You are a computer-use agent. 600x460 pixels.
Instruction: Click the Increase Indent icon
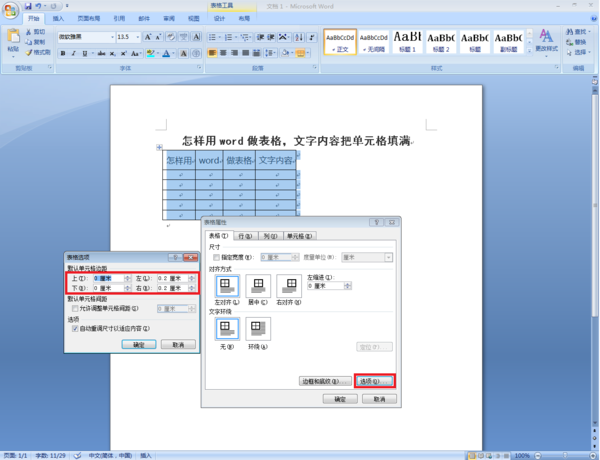tap(271, 37)
